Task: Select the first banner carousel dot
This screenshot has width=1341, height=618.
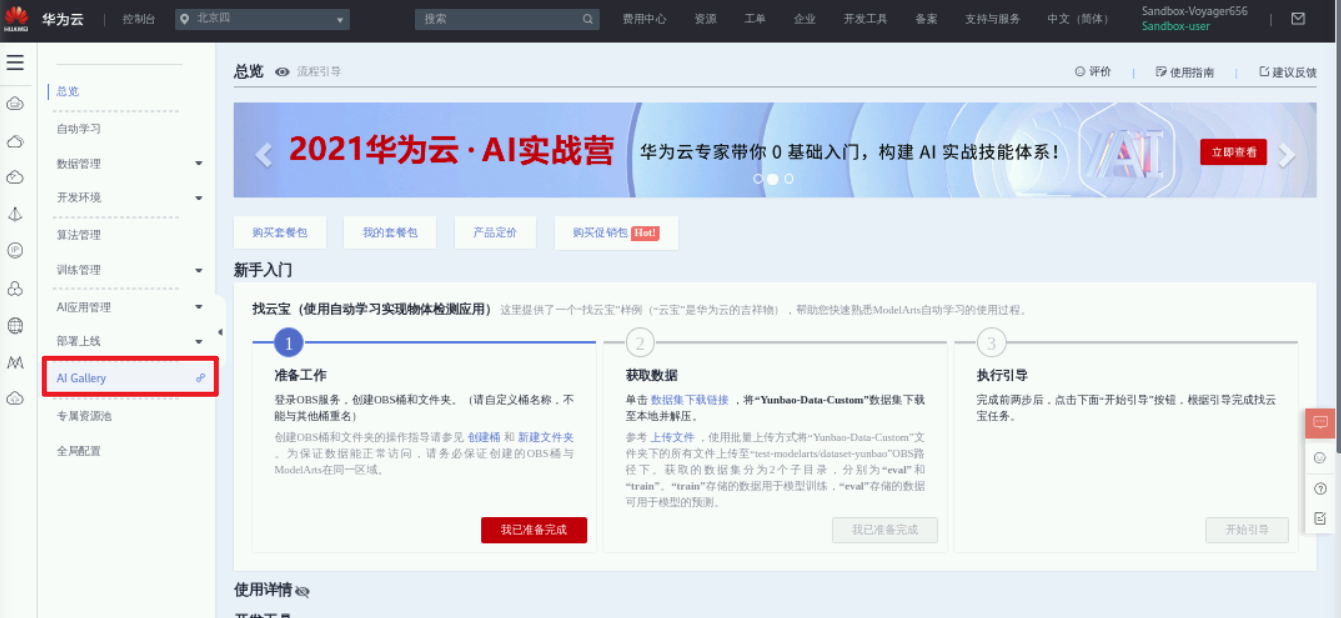Action: tap(758, 179)
